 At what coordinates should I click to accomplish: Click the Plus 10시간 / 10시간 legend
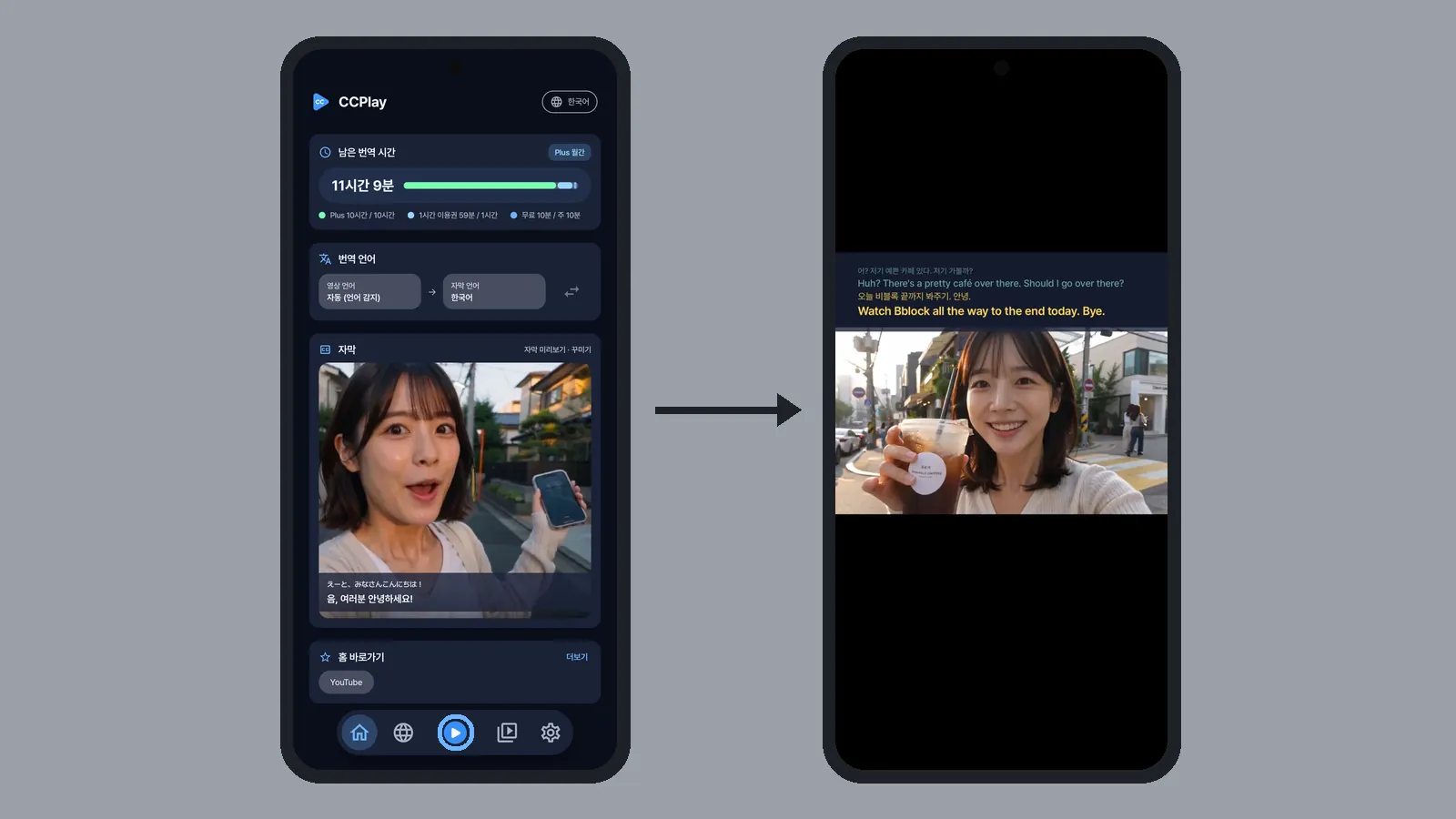click(x=357, y=216)
